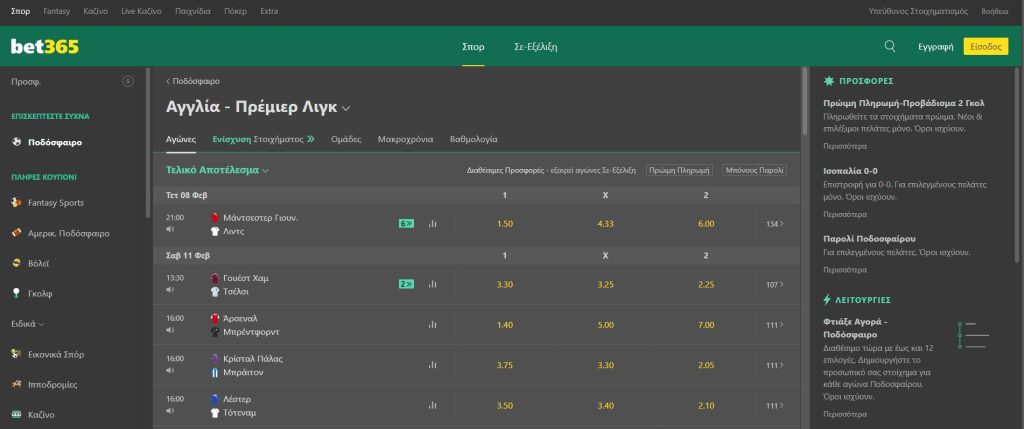Select draw odds 4.33 for Μάντσεστερ match
1024x429 pixels.
[605, 224]
